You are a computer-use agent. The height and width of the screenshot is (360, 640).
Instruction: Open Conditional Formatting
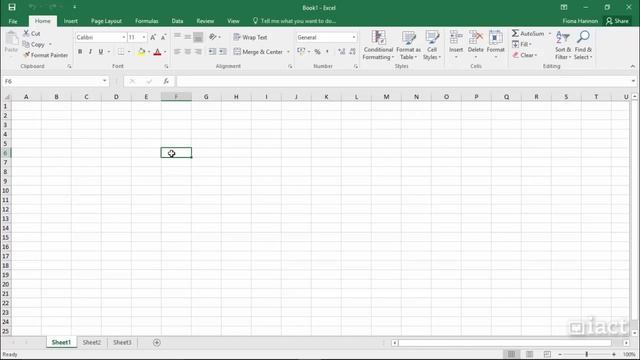click(x=378, y=45)
